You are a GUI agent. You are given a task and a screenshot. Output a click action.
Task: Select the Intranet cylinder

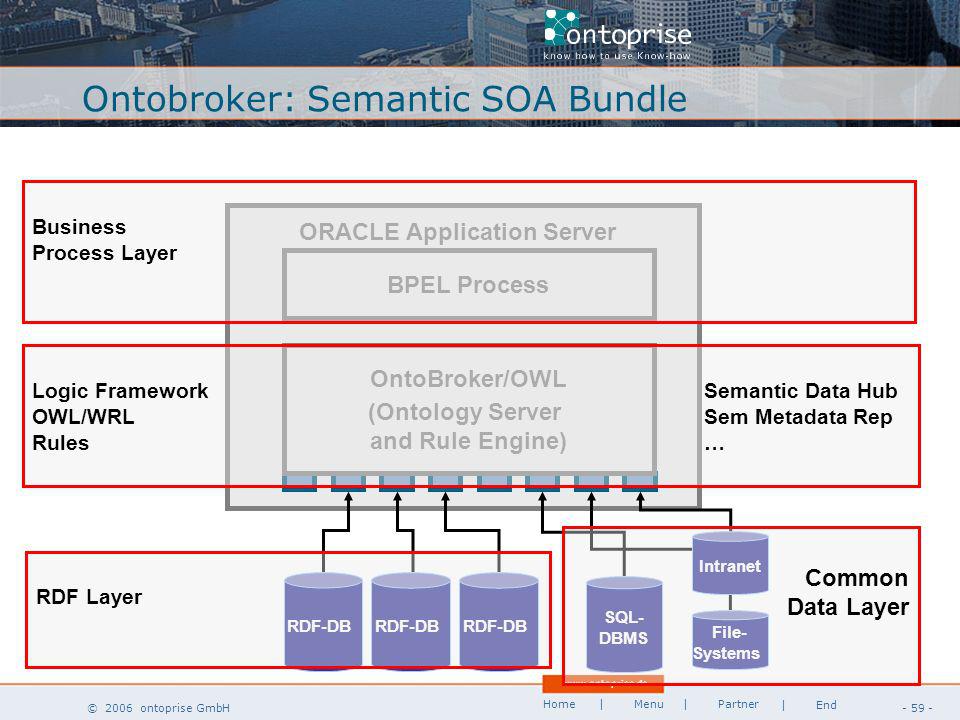(x=730, y=563)
